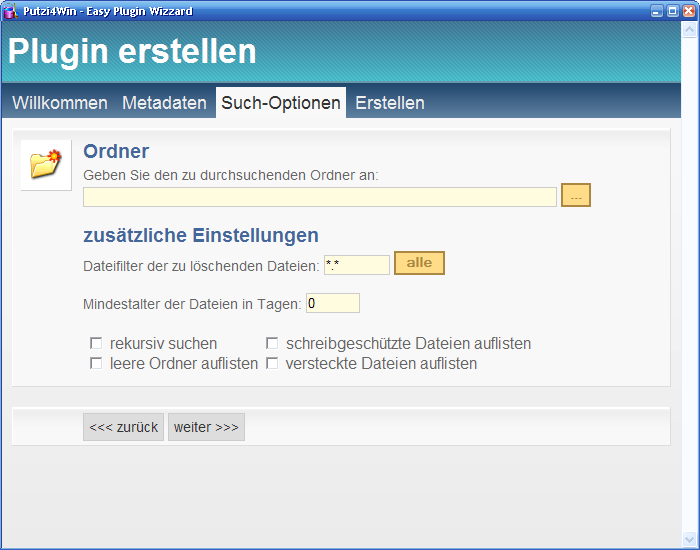Browse for folder with the ... button

(575, 195)
